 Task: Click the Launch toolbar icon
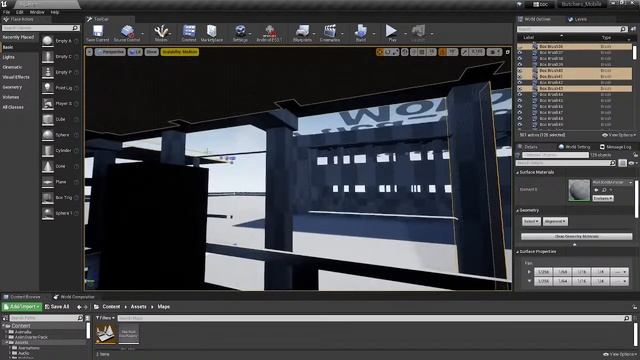point(418,31)
